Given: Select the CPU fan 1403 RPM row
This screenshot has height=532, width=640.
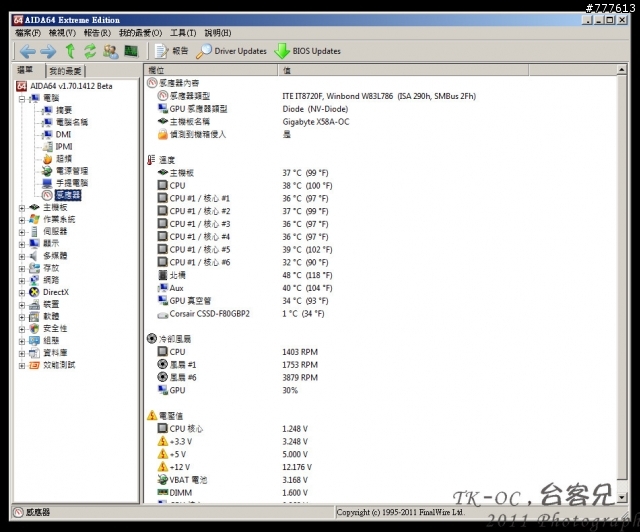Looking at the screenshot, I should [x=238, y=352].
